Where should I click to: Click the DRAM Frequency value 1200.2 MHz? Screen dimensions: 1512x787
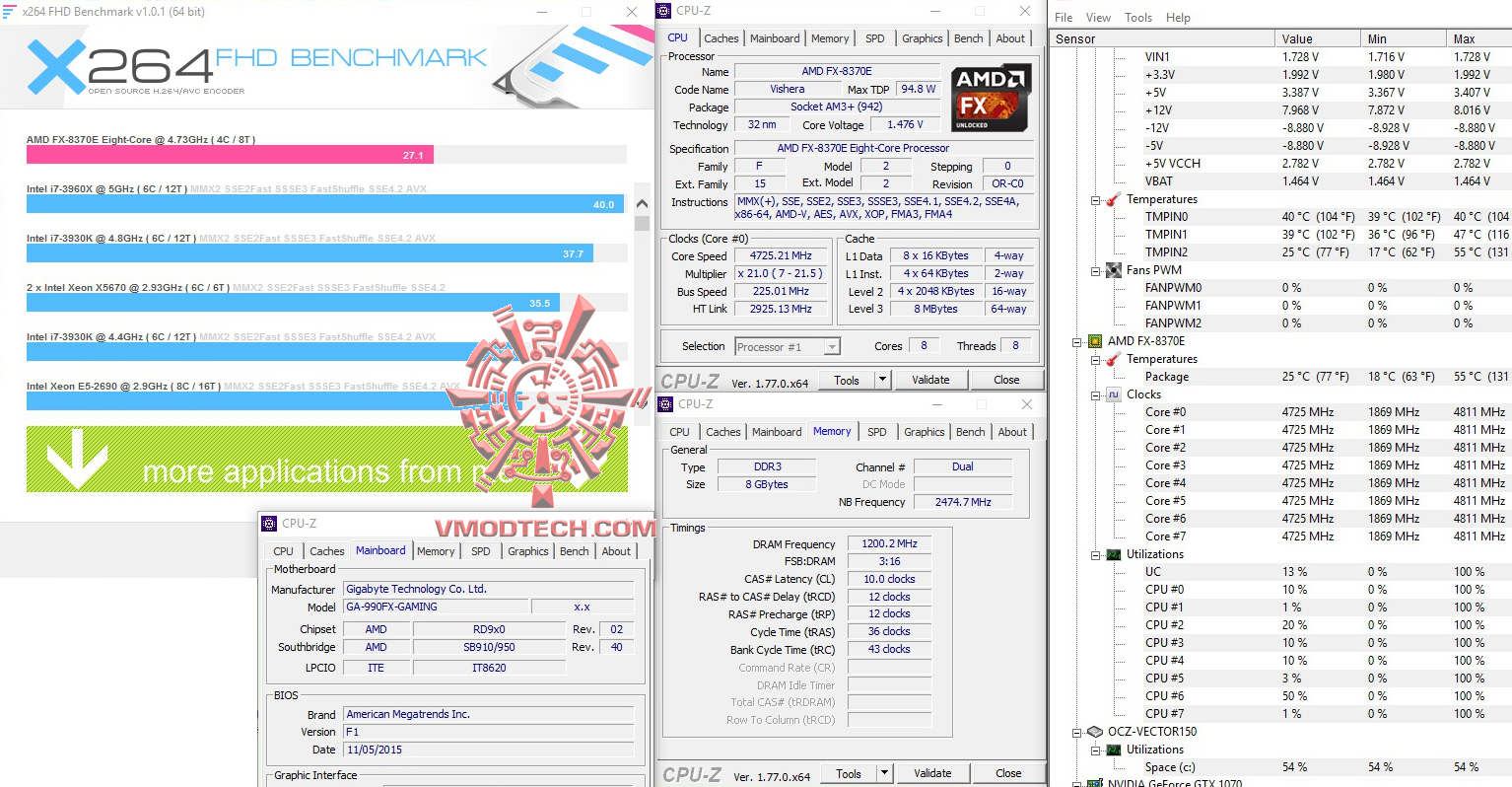[x=889, y=543]
